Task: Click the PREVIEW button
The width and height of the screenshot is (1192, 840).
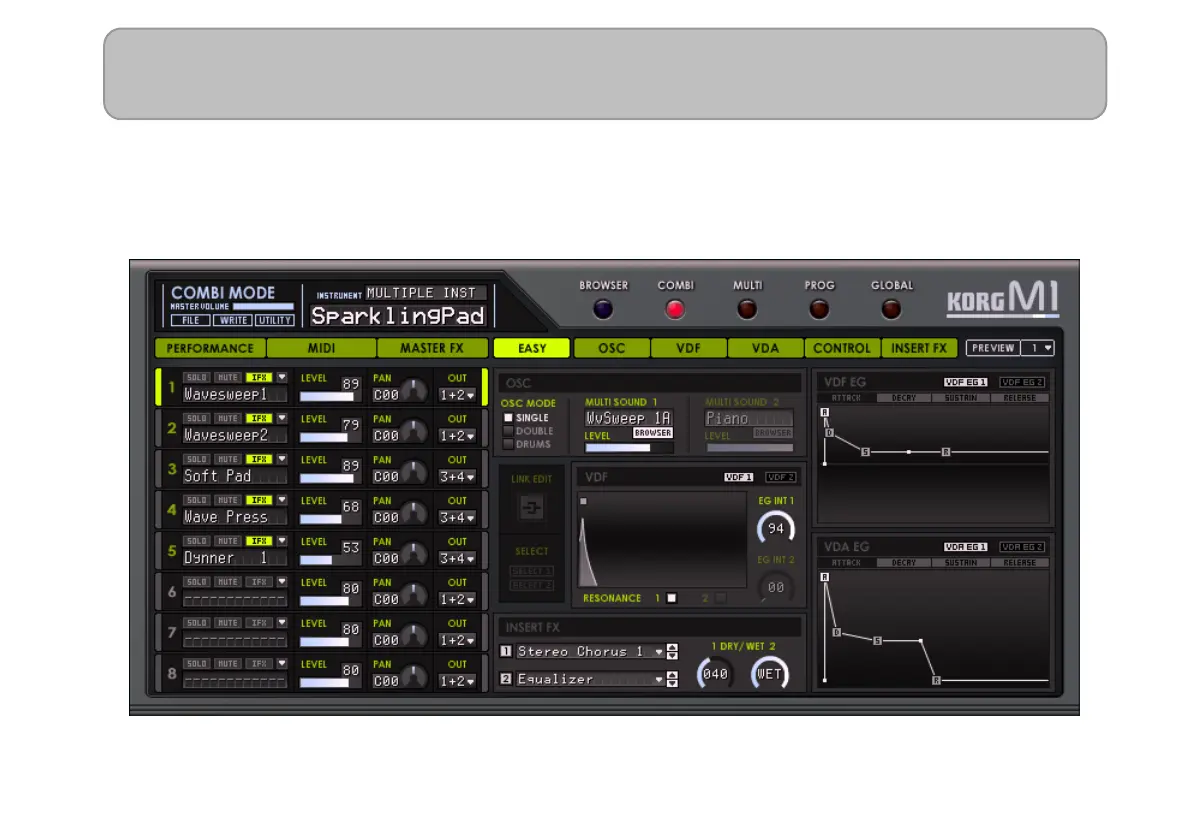Action: (993, 348)
